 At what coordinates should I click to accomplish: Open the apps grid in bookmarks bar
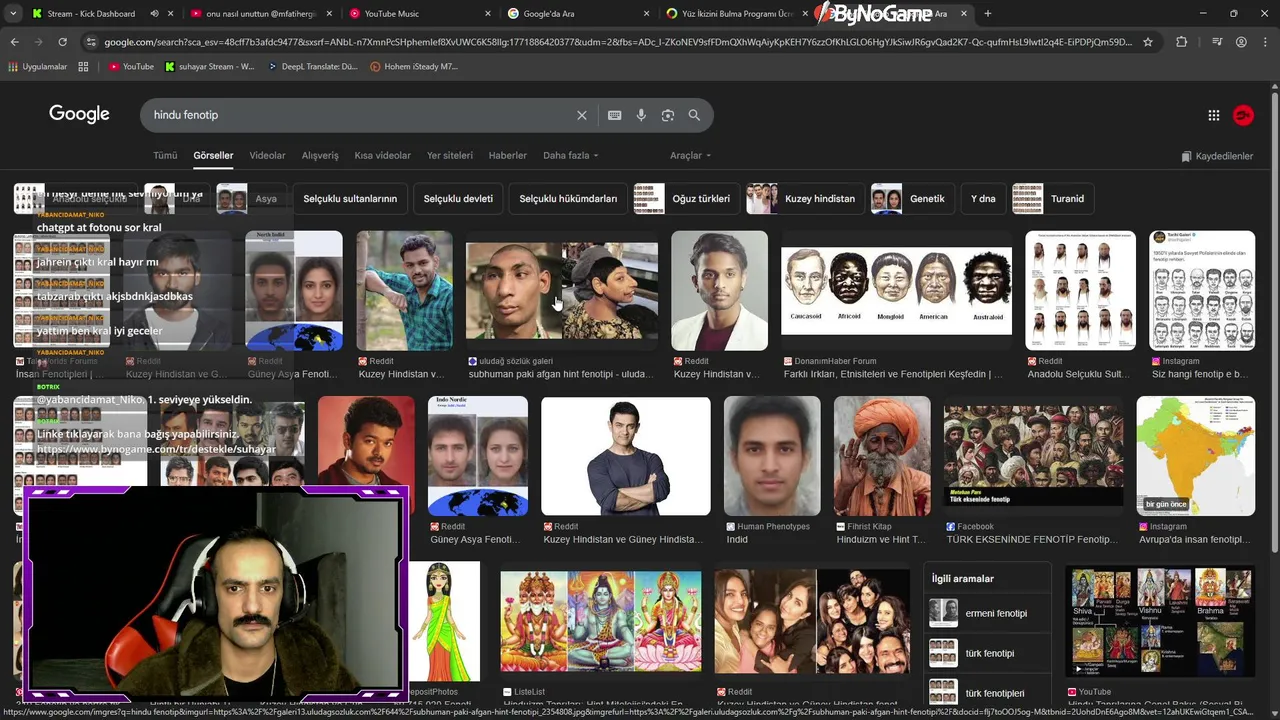(83, 67)
